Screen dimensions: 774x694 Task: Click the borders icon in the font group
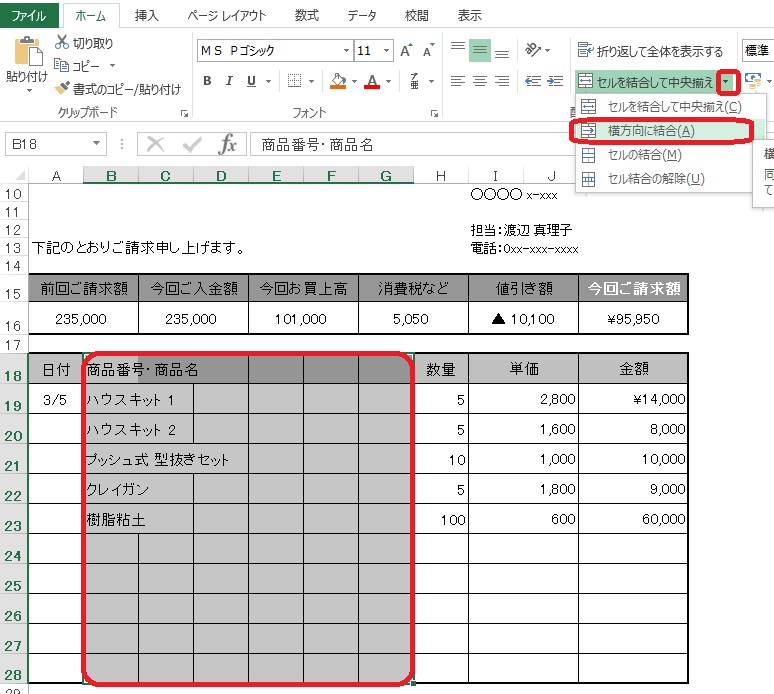click(293, 81)
